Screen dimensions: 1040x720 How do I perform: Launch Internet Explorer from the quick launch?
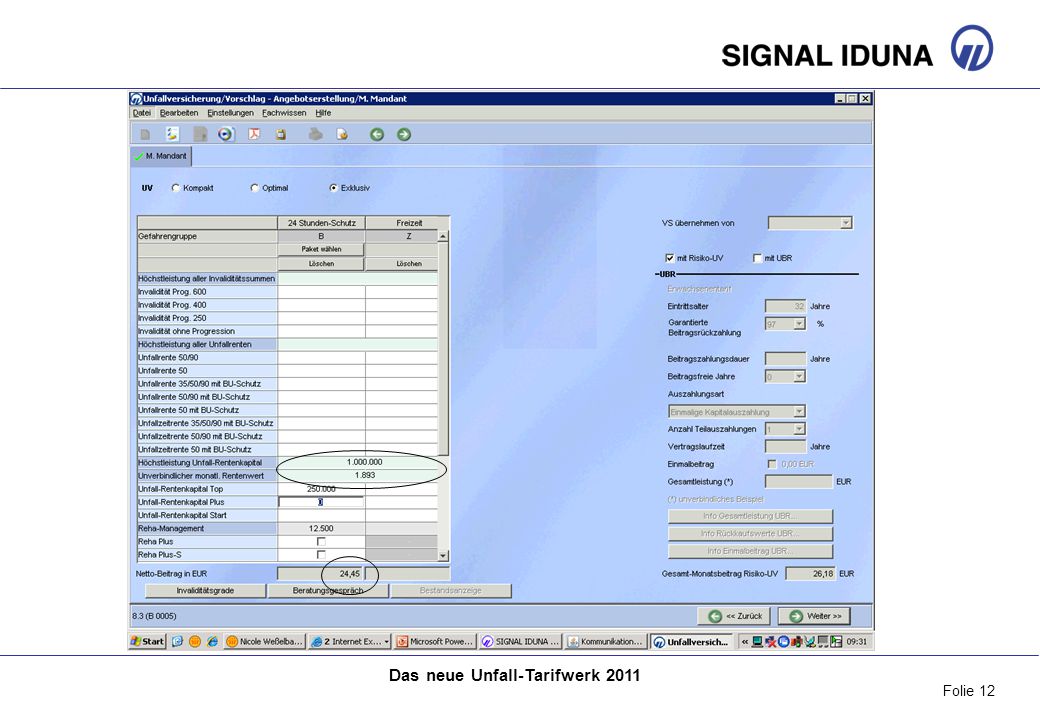click(x=213, y=641)
